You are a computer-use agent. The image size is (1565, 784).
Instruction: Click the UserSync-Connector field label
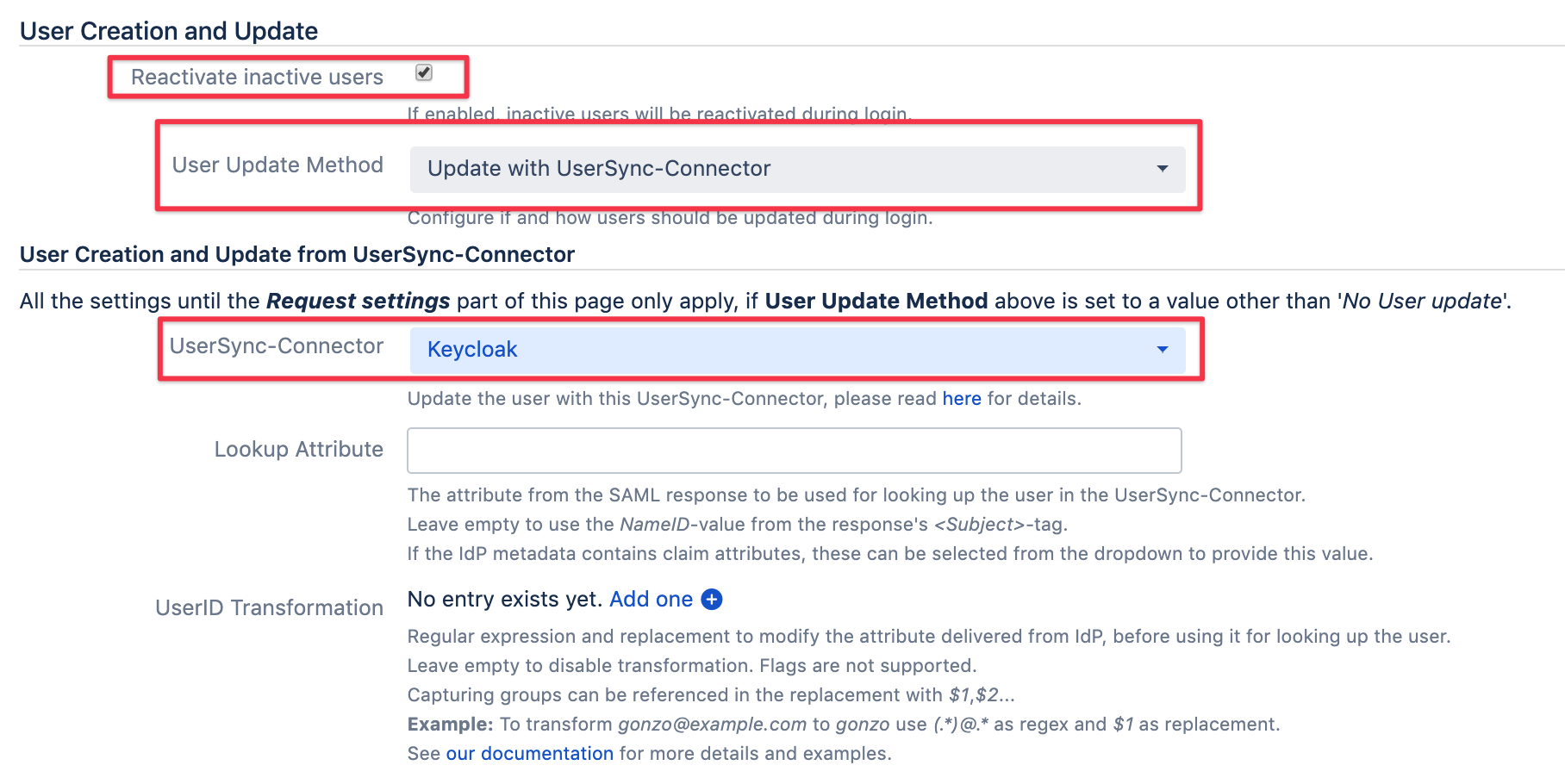(277, 346)
